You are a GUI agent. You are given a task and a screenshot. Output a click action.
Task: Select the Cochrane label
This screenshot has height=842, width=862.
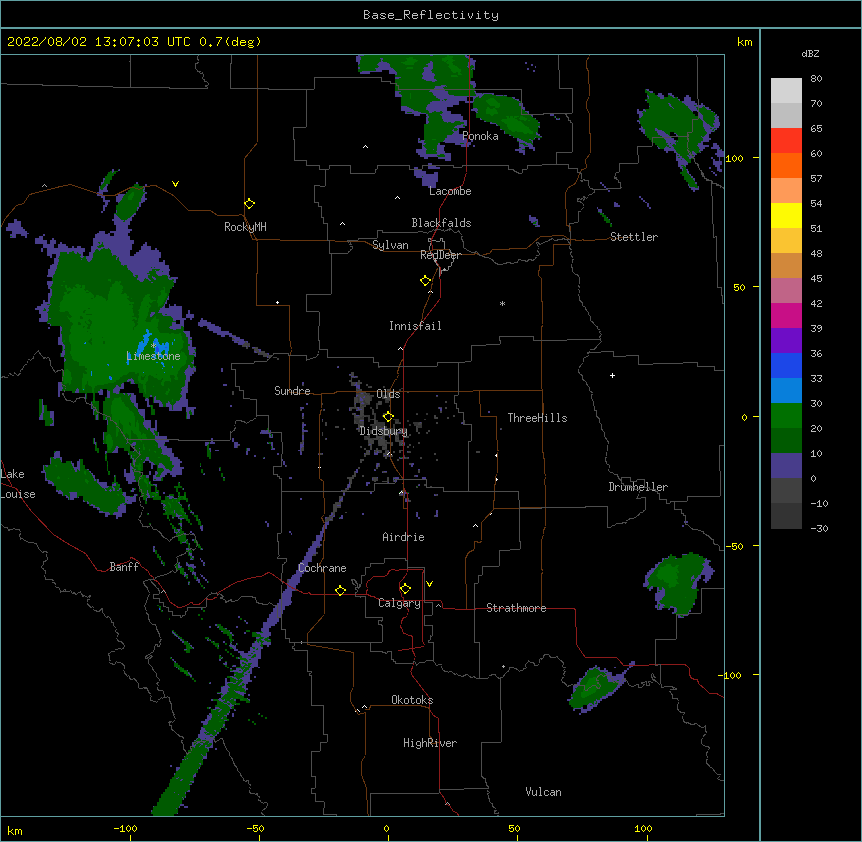[322, 568]
